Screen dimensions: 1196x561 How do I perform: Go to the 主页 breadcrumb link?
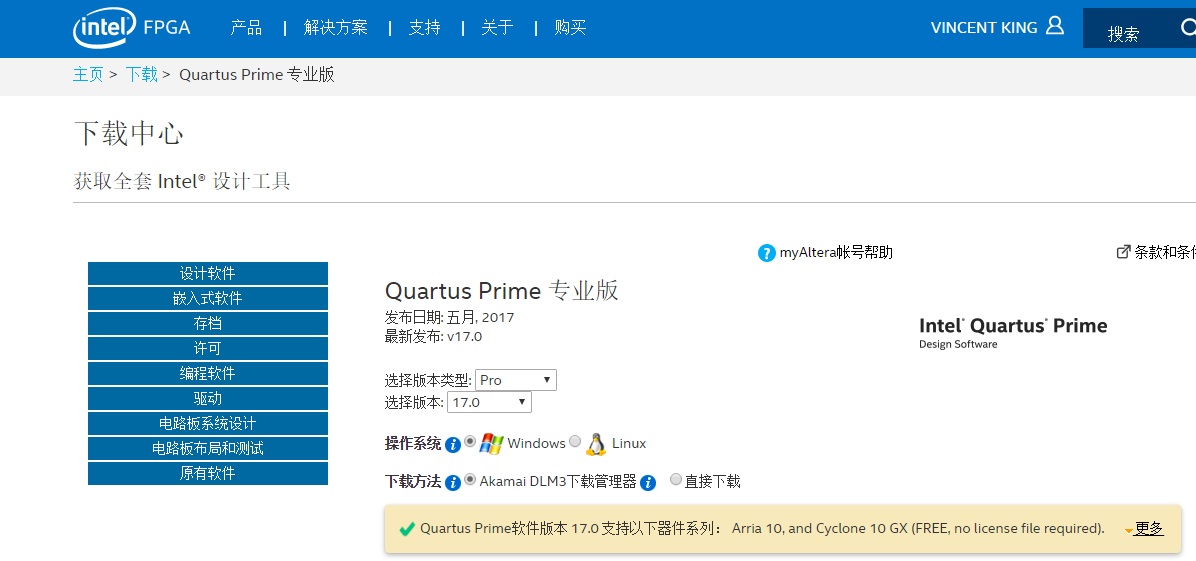[88, 75]
